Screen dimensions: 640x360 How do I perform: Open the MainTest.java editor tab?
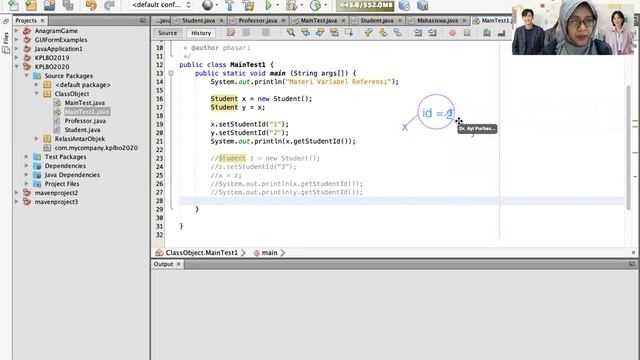pyautogui.click(x=319, y=20)
